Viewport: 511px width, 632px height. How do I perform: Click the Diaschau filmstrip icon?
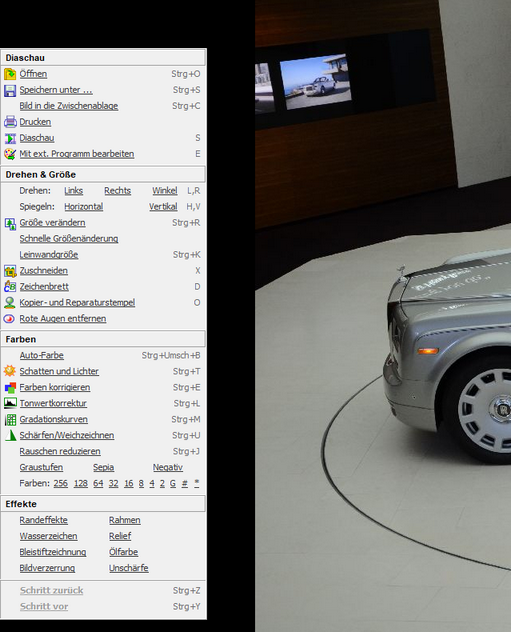click(x=10, y=138)
